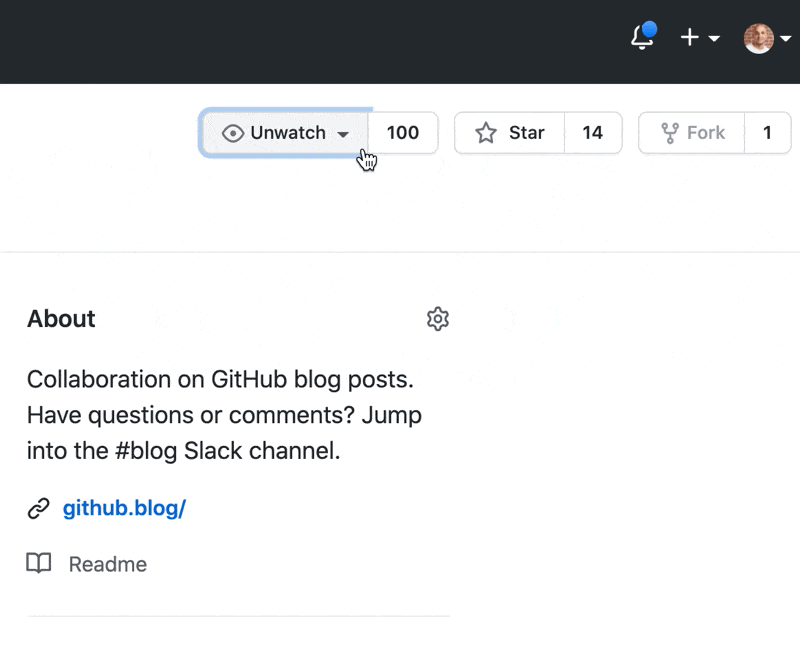
Task: Open the About section settings gear
Action: click(x=438, y=319)
